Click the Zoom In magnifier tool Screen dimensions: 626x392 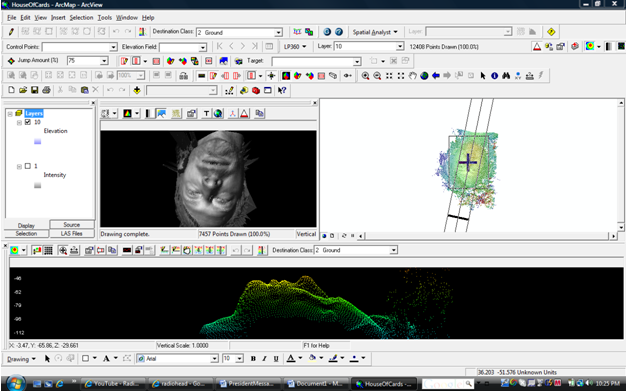[365, 75]
